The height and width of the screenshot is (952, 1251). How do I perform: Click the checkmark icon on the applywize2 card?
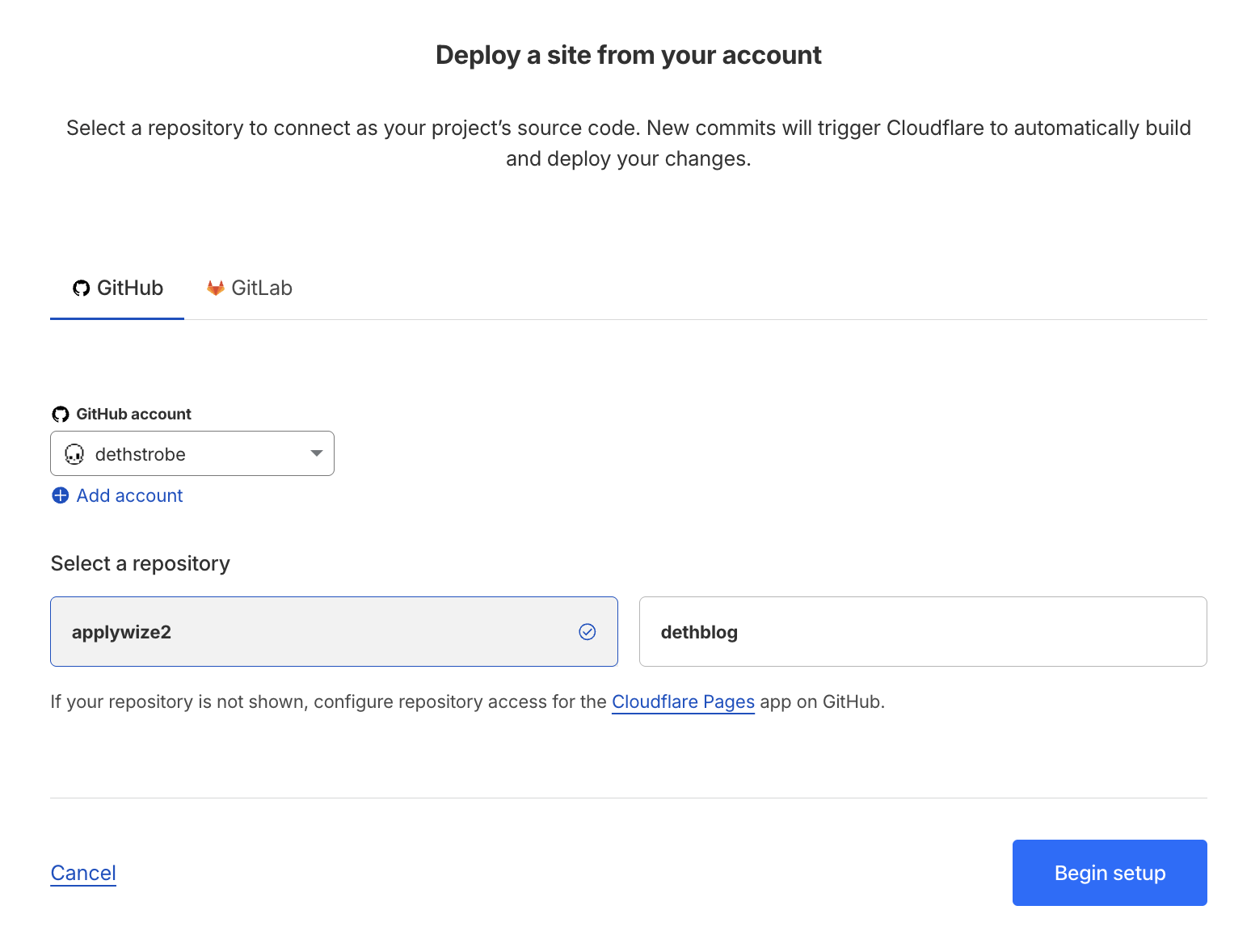pos(587,631)
